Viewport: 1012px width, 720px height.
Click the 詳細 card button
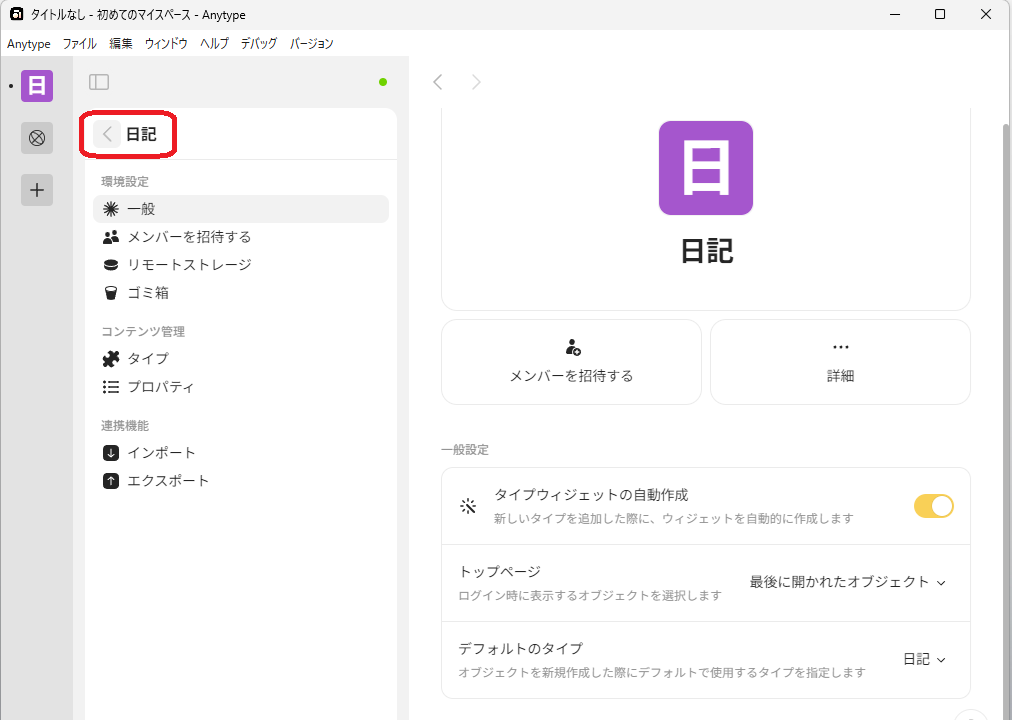[x=840, y=362]
